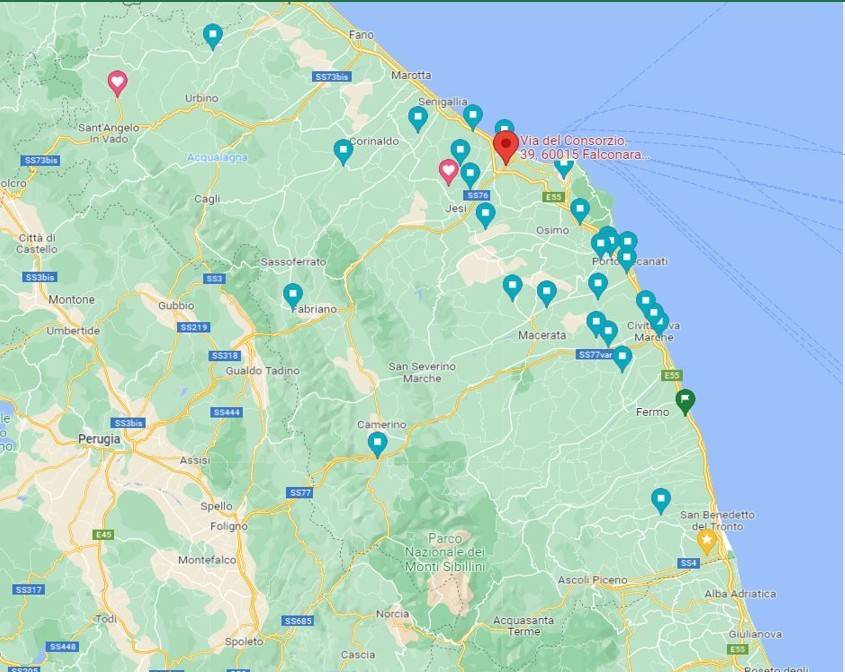Click the Urbino town label
Image resolution: width=845 pixels, height=672 pixels.
[x=202, y=98]
